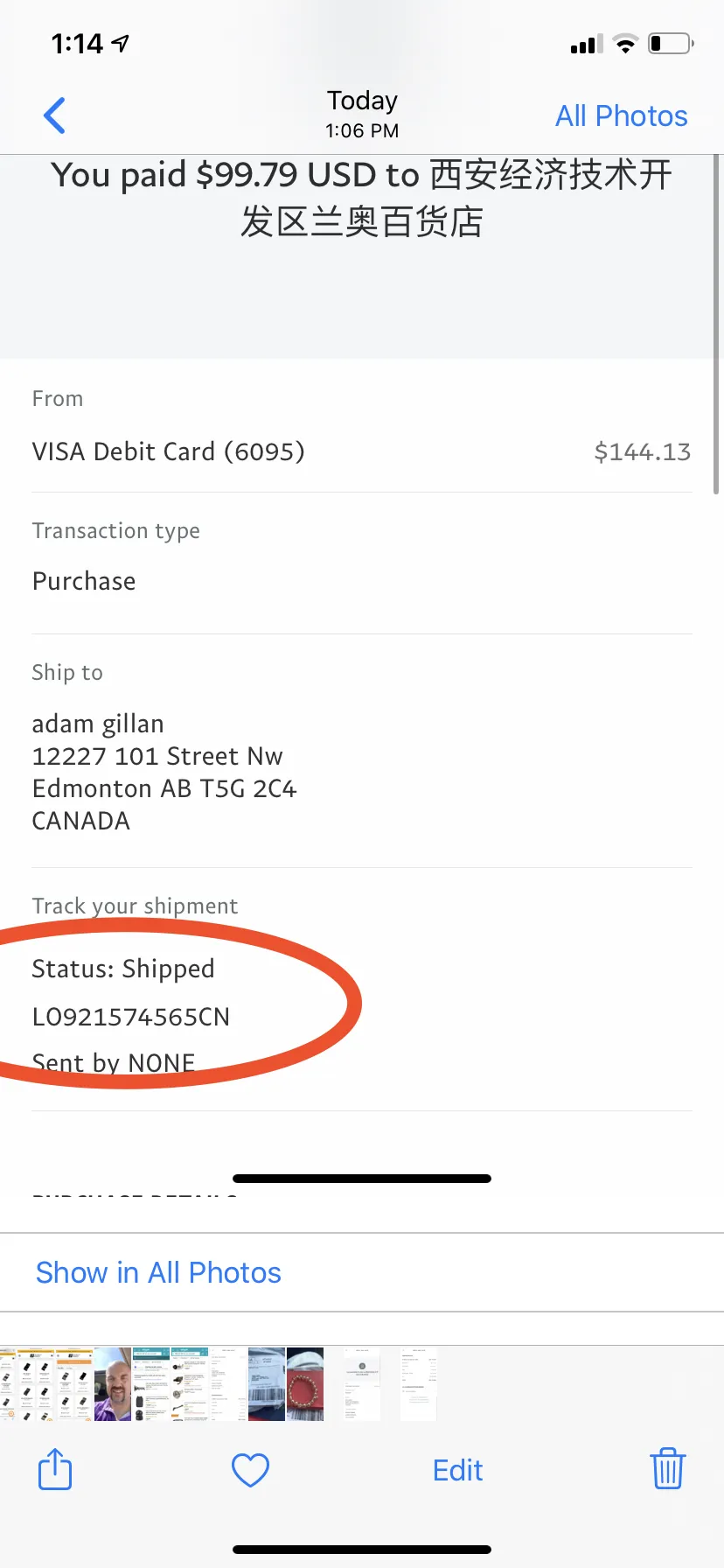
Task: Tap the vertical scrollbar on the right edge
Action: click(717, 324)
